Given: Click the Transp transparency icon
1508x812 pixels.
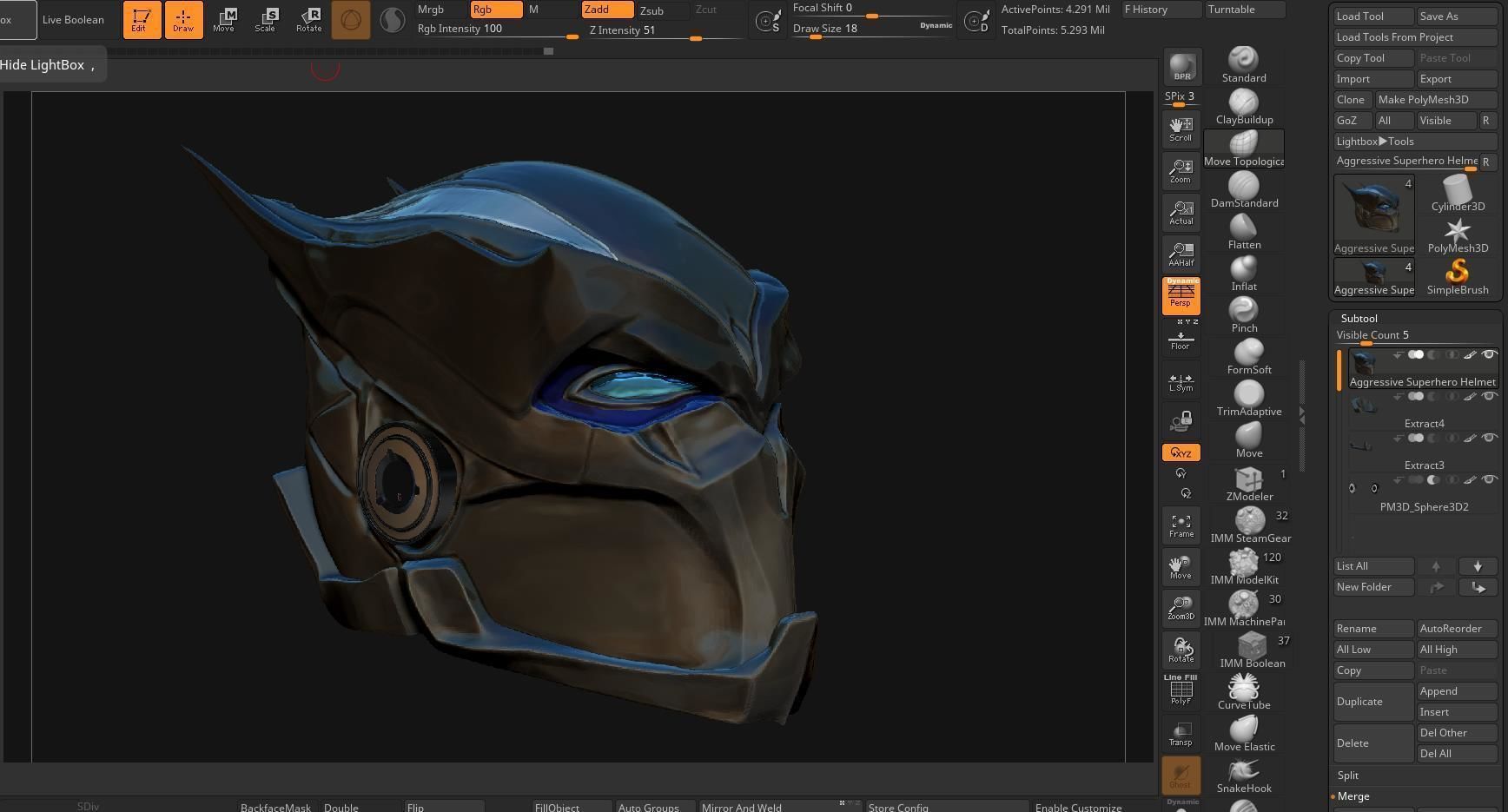Looking at the screenshot, I should coord(1181,734).
